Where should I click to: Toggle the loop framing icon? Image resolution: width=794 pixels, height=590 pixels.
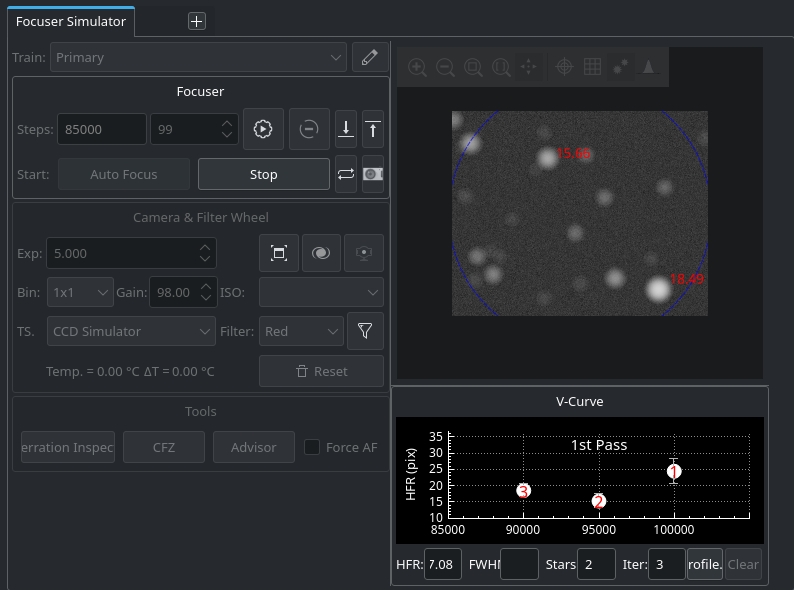tap(346, 174)
